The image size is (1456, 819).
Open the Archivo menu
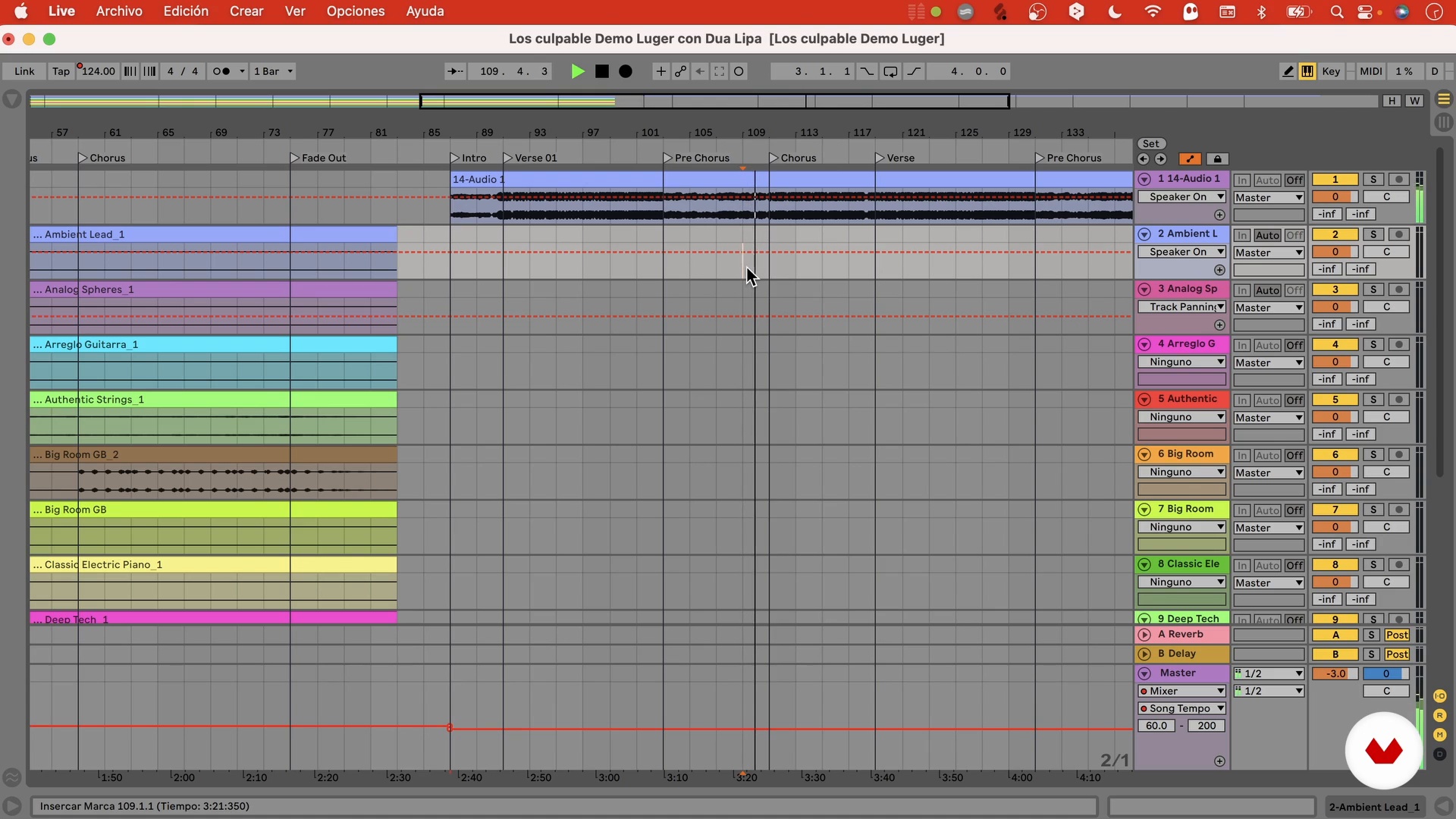tap(119, 11)
